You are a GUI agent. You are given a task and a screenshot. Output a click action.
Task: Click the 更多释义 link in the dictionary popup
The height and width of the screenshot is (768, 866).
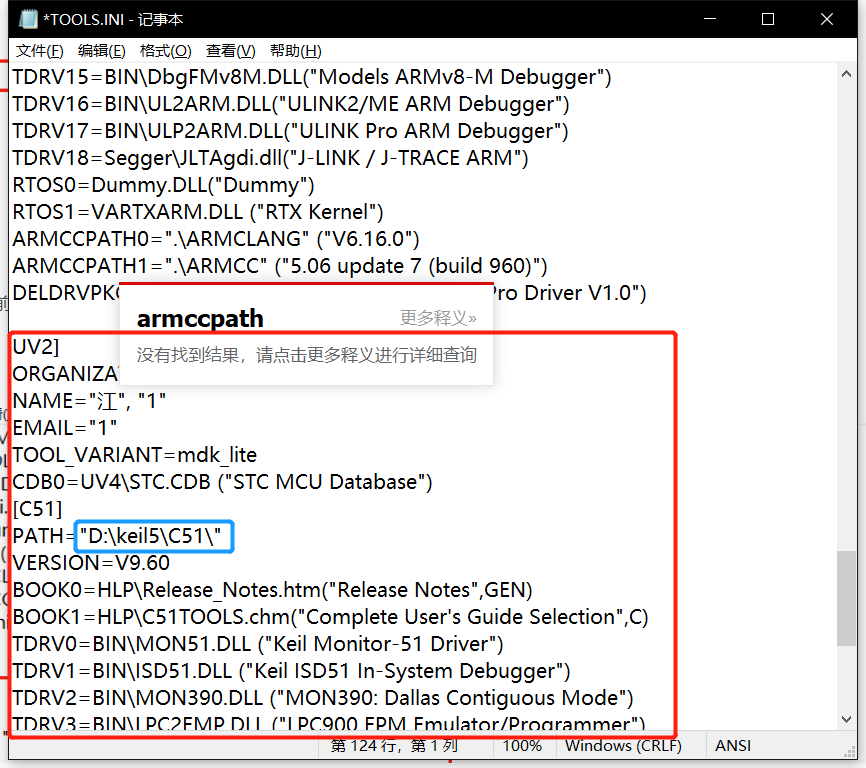(440, 318)
